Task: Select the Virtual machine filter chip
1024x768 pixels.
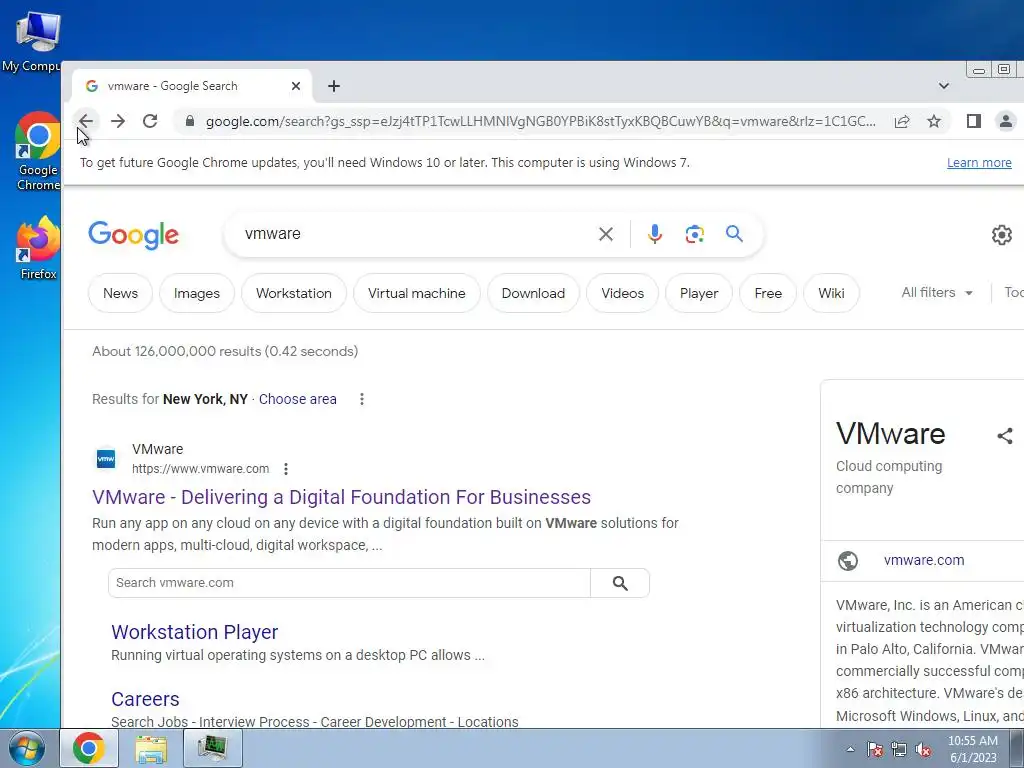Action: coord(417,293)
